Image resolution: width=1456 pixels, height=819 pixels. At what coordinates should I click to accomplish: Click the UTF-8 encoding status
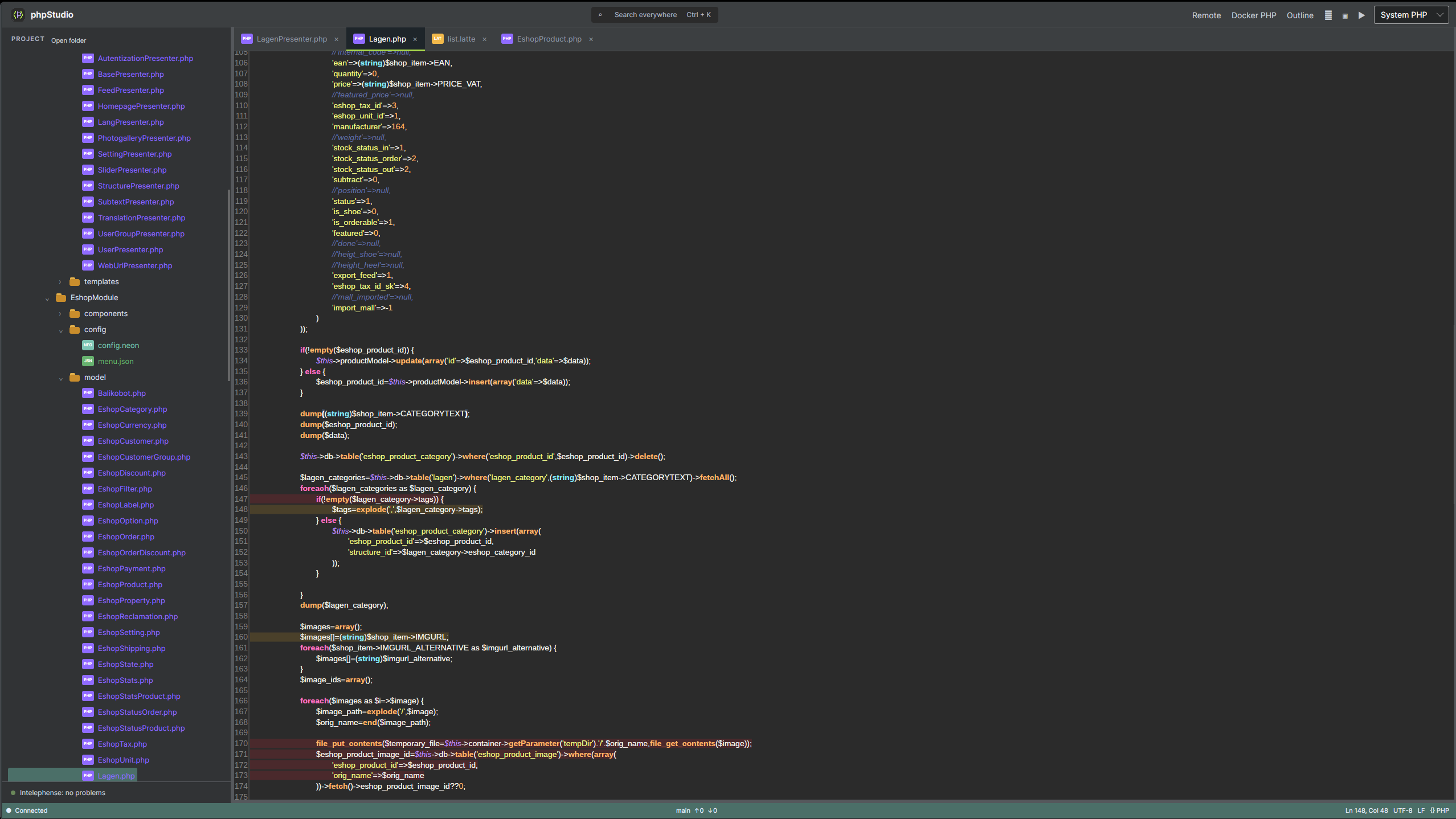tap(1402, 810)
